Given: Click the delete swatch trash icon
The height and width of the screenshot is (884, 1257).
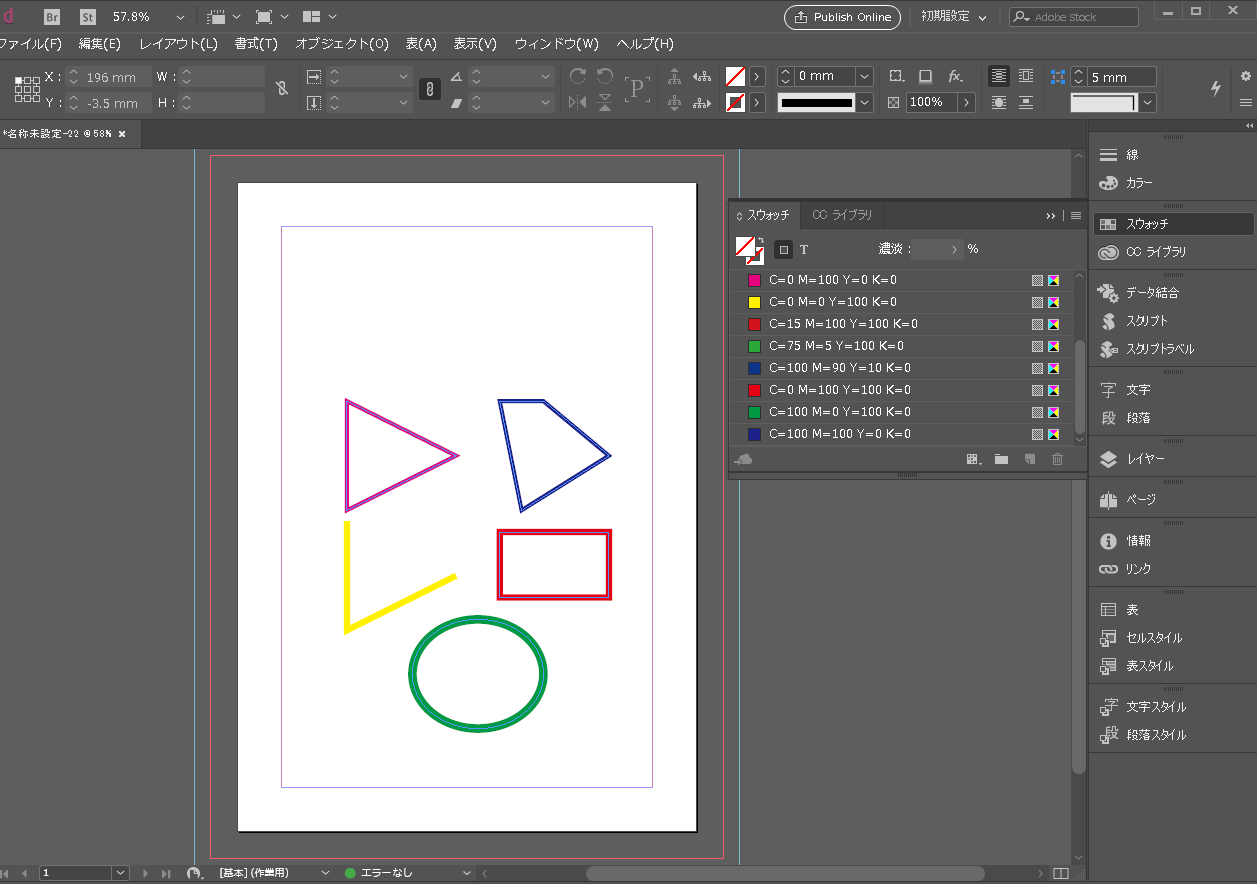Looking at the screenshot, I should tap(1057, 459).
